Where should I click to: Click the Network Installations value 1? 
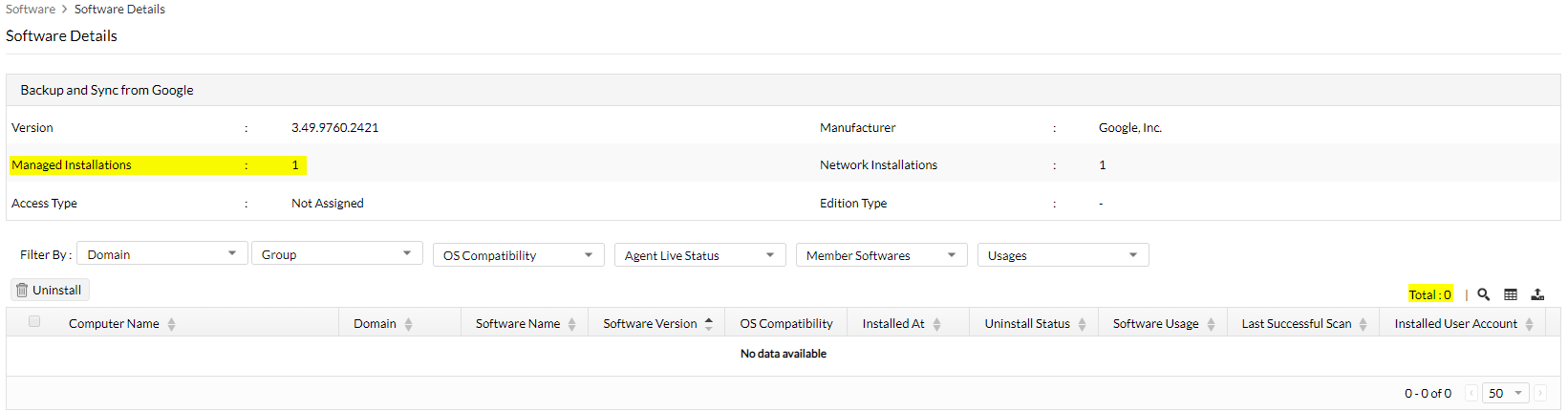tap(1102, 164)
